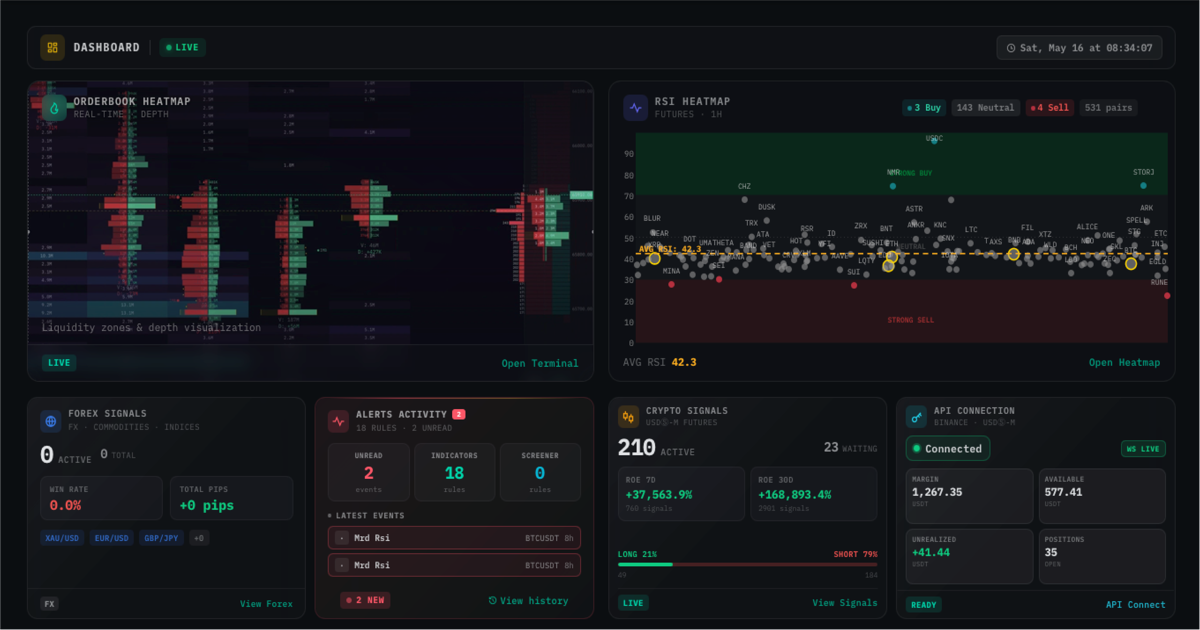
Task: Click the LIVE badge under Orderbook Heatmap
Action: (59, 363)
